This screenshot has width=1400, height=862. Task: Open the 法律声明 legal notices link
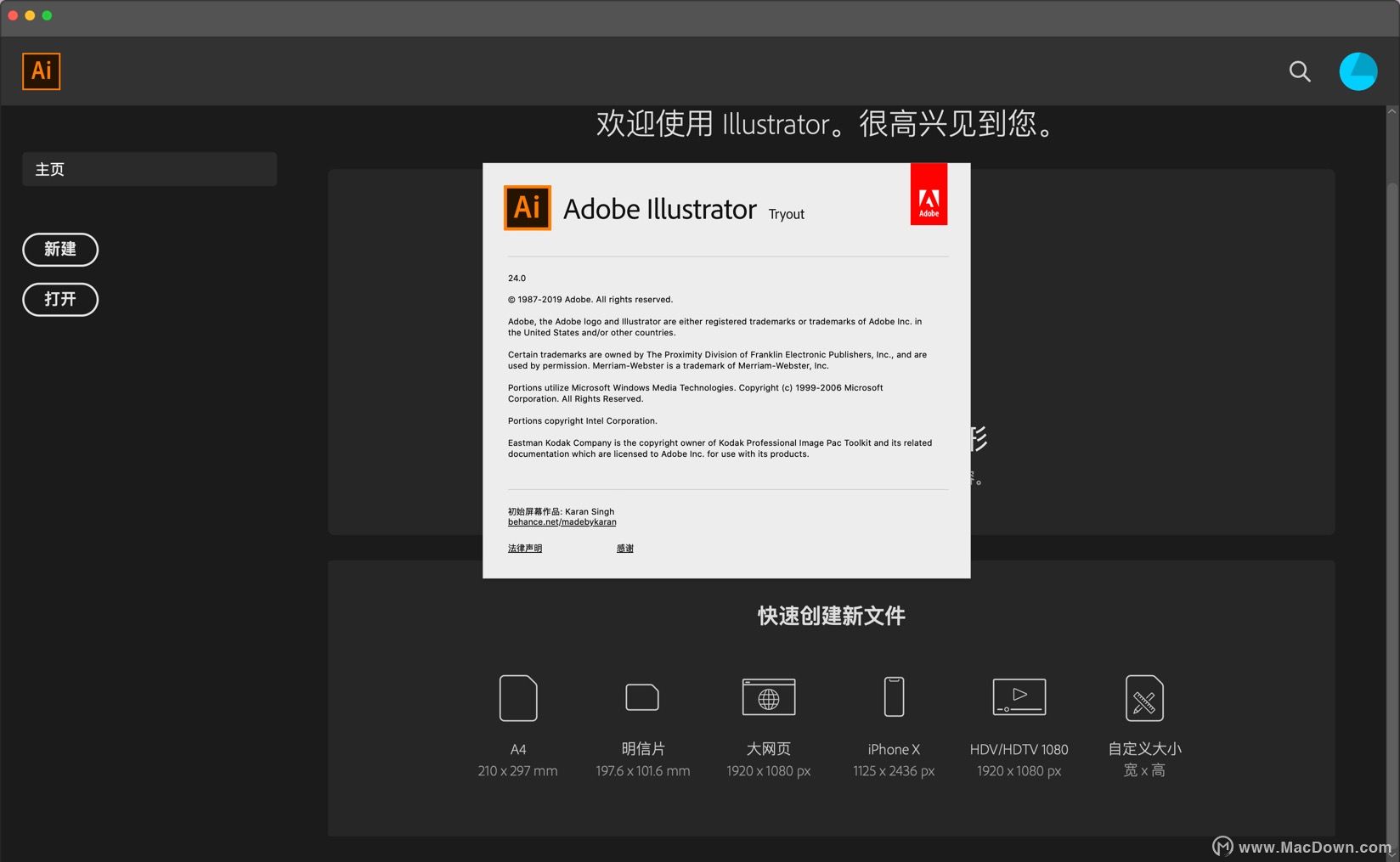coord(525,549)
